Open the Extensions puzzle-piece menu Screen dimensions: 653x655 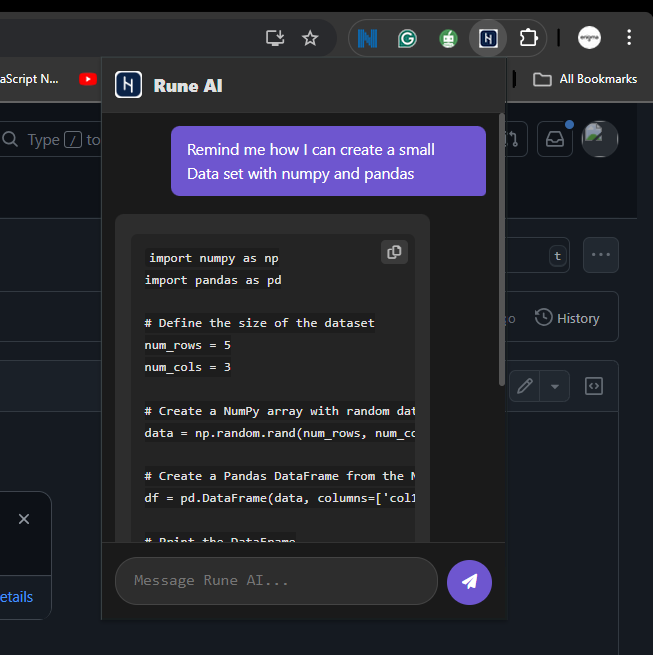tap(528, 38)
